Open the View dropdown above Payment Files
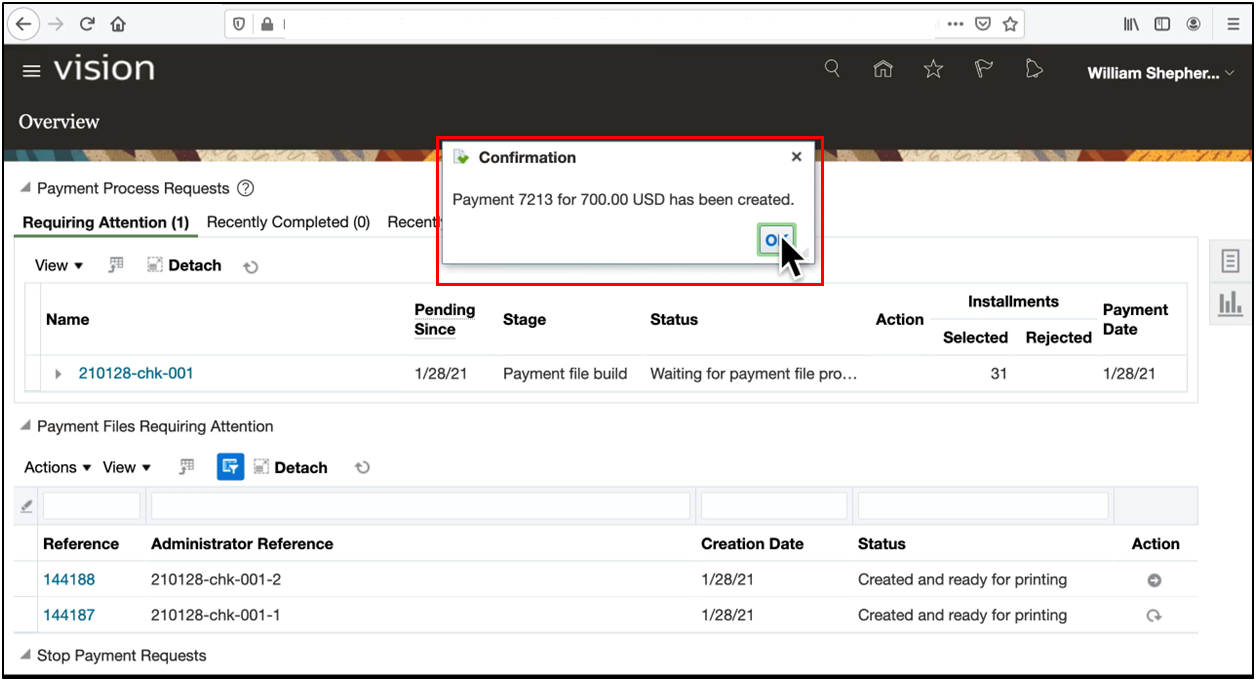This screenshot has height=680, width=1256. [120, 467]
